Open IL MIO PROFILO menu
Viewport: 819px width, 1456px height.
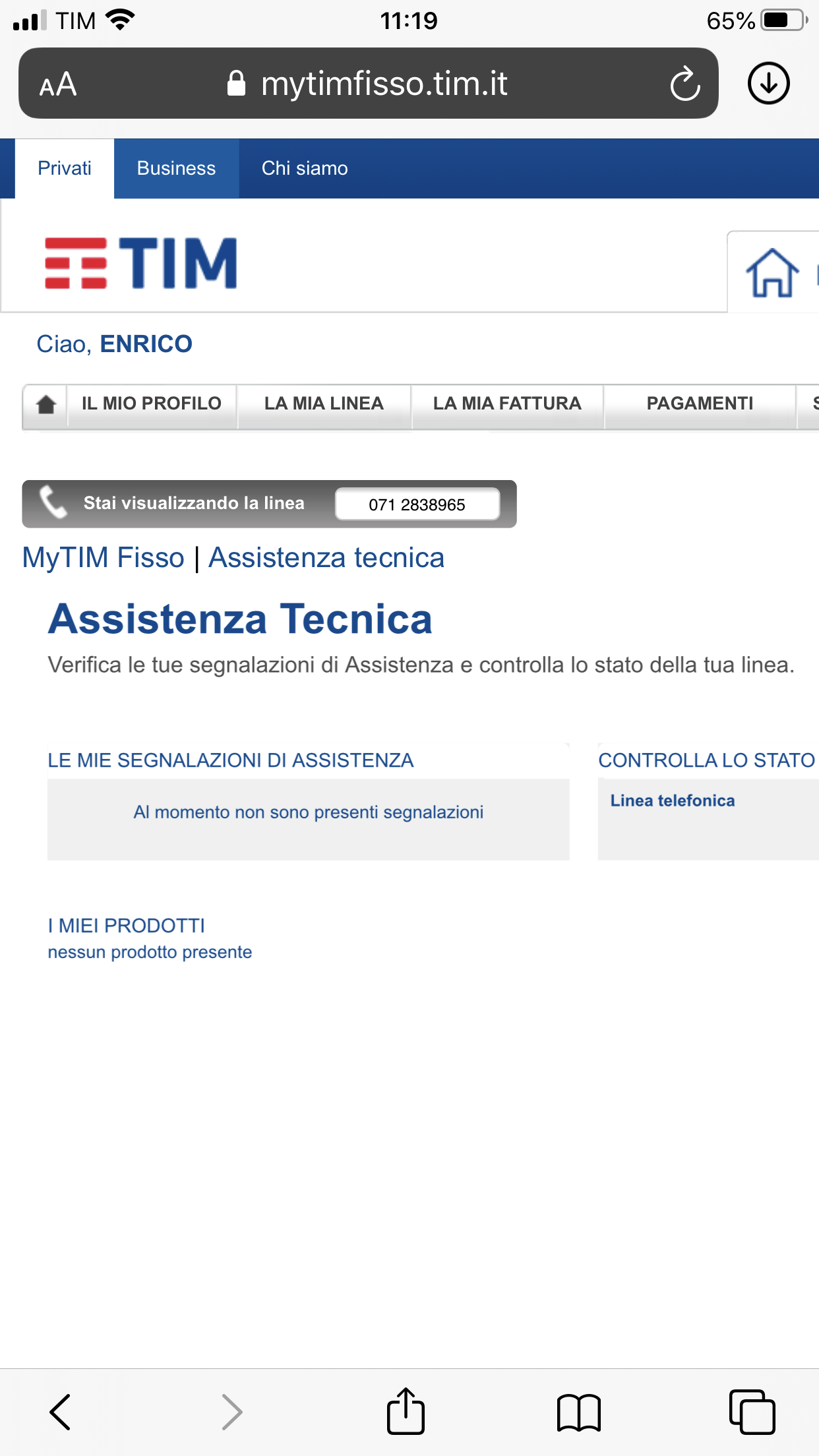(152, 404)
